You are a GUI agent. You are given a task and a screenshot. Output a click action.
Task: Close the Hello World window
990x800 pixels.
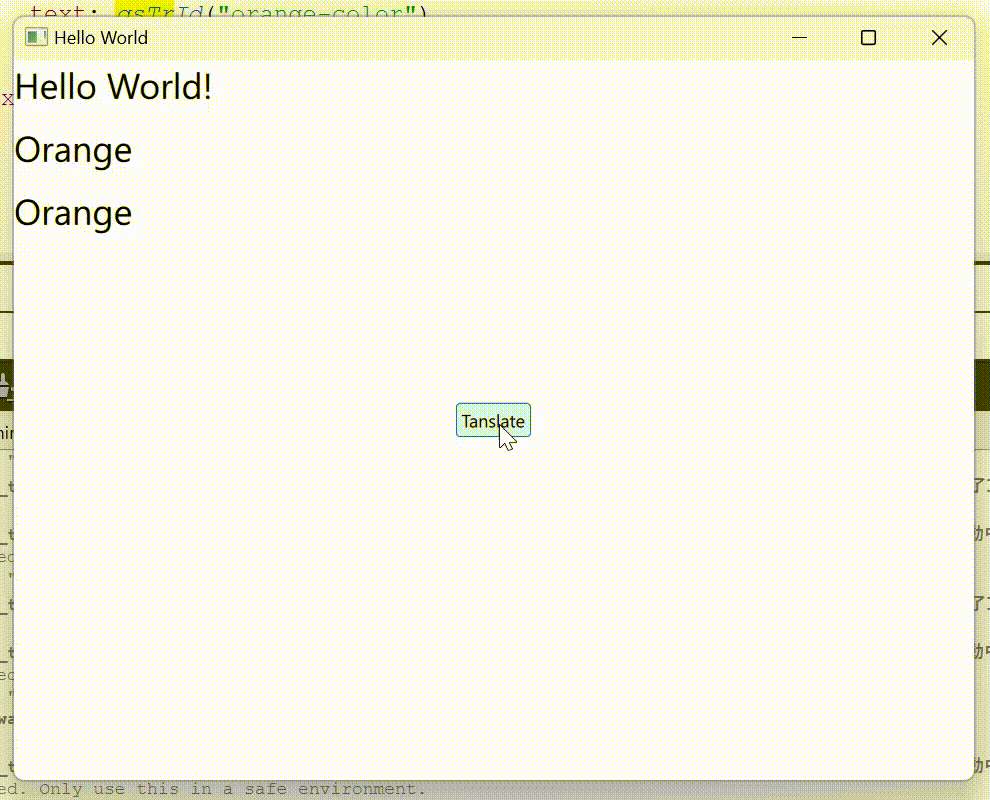click(938, 38)
